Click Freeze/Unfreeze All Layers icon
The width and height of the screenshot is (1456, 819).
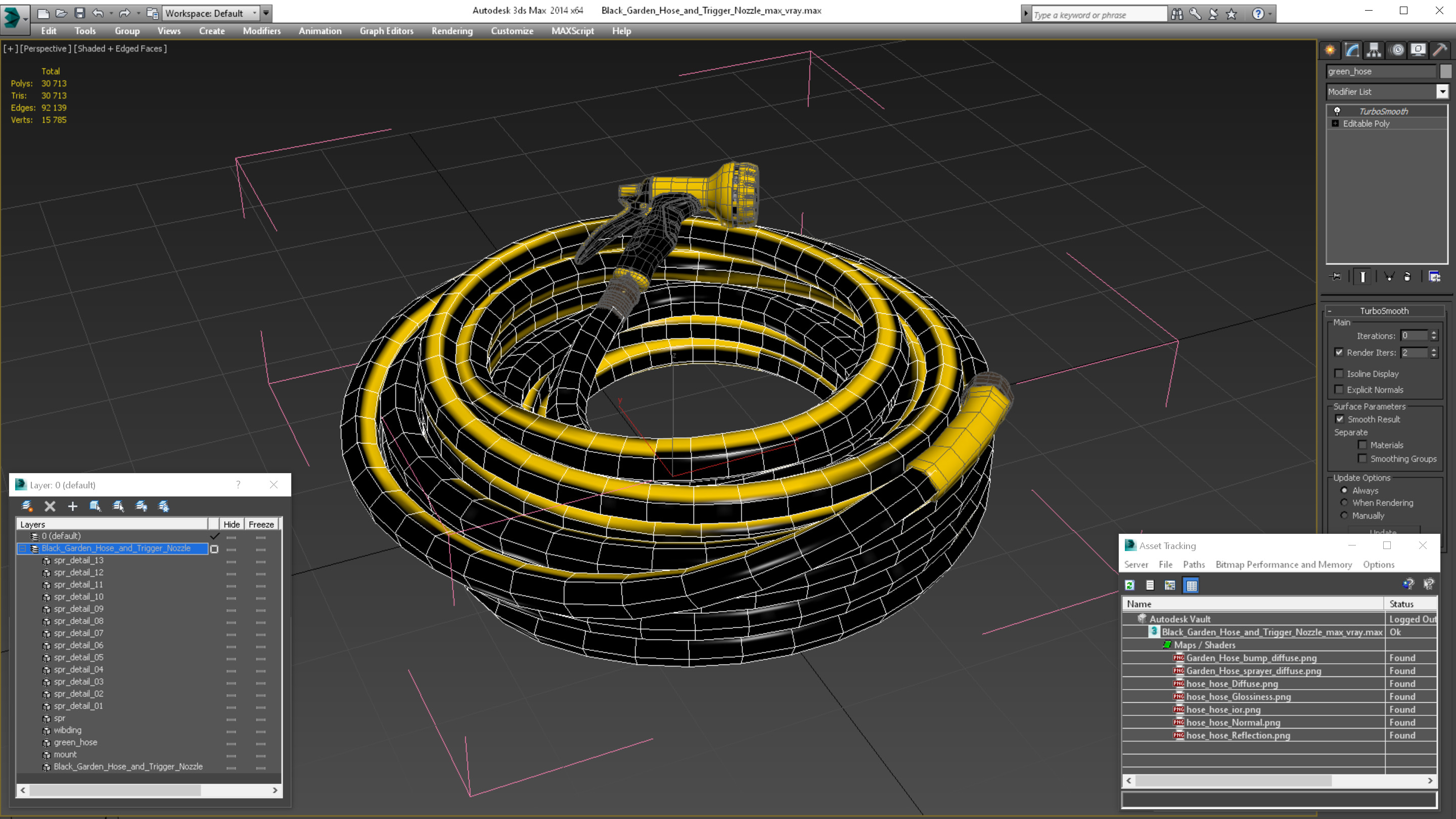tap(164, 506)
